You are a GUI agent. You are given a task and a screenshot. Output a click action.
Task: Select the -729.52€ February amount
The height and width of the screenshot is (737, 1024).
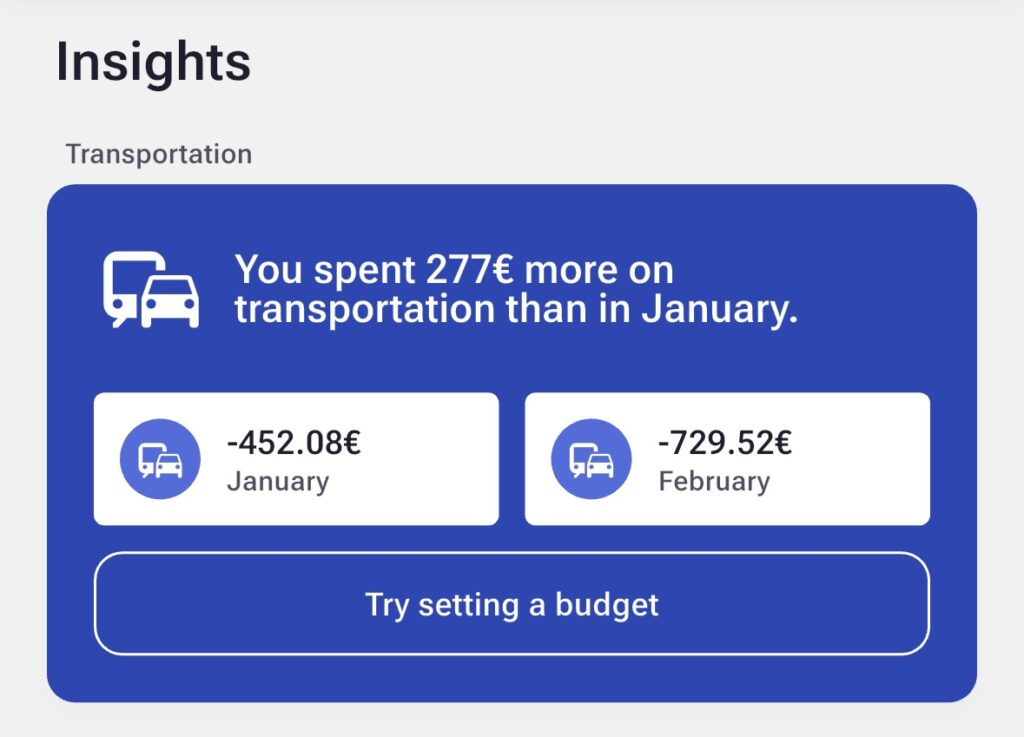pyautogui.click(x=725, y=442)
